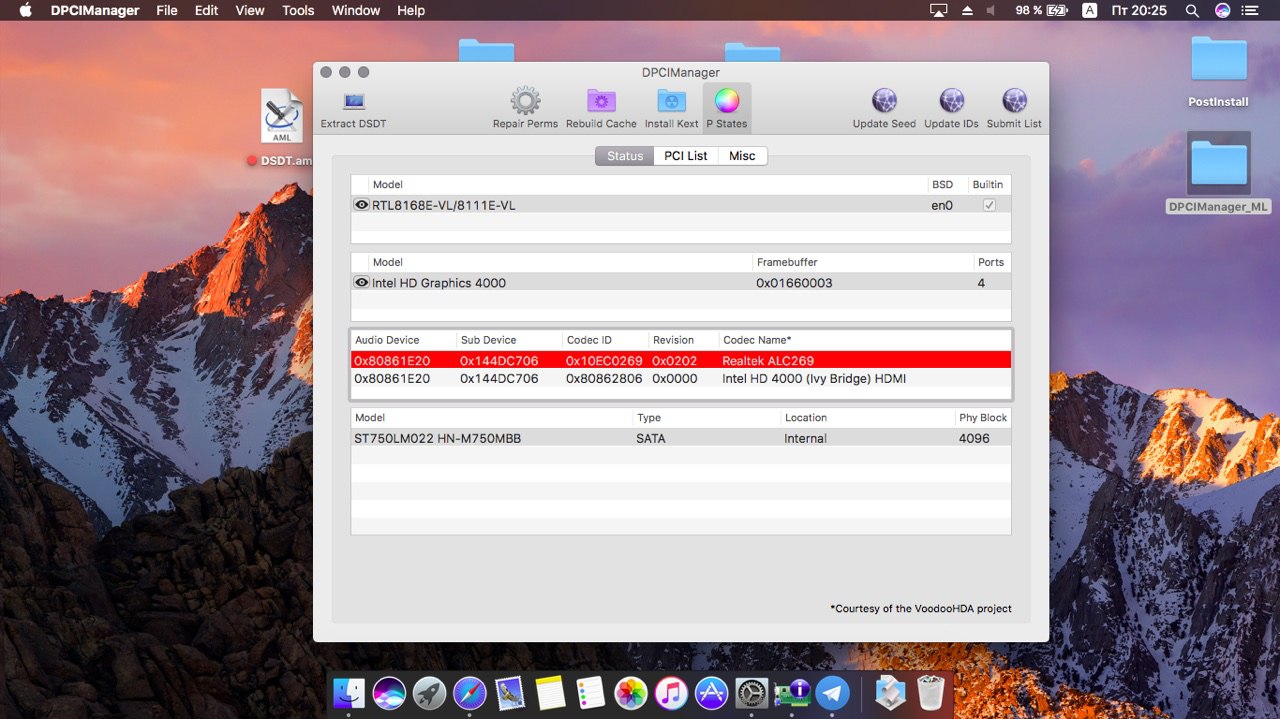Switch to the PCI List tab

coord(685,156)
